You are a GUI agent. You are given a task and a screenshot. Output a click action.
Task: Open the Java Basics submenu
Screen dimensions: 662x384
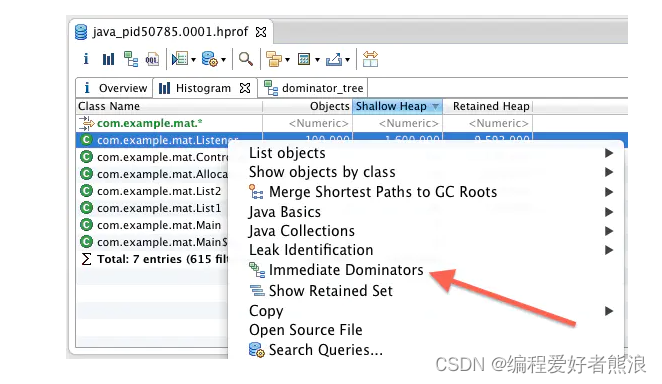(x=426, y=212)
